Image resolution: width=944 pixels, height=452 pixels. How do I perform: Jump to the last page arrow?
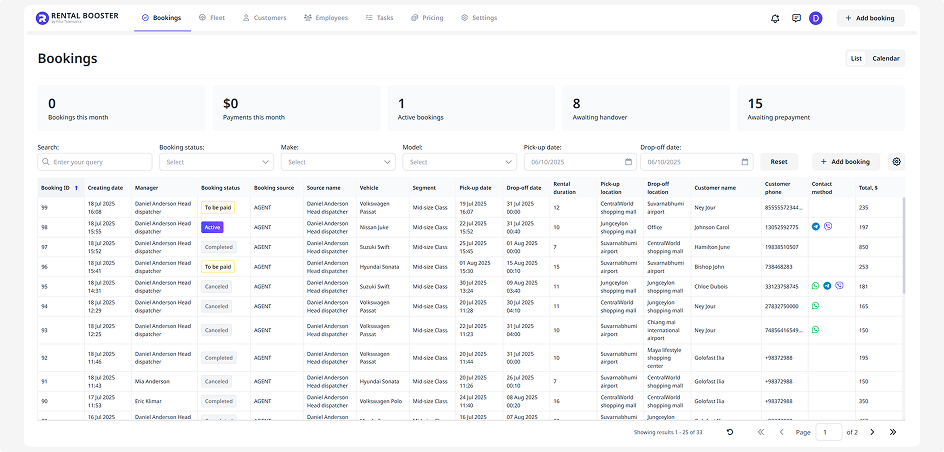point(893,432)
